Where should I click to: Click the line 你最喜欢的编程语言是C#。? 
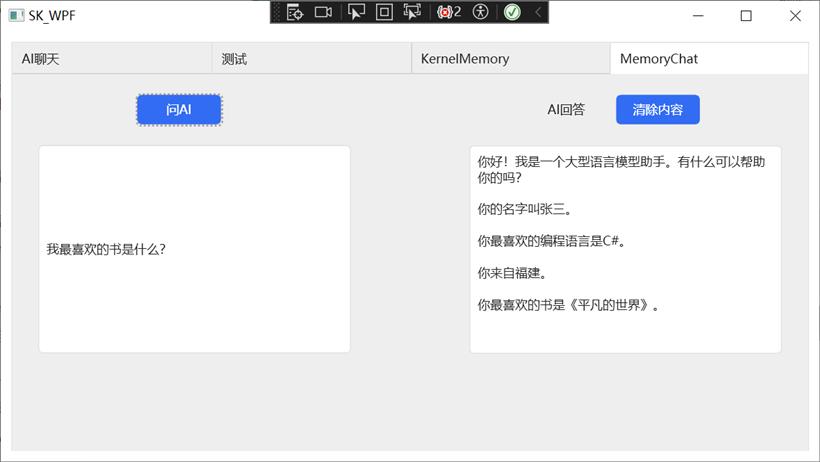pos(552,241)
